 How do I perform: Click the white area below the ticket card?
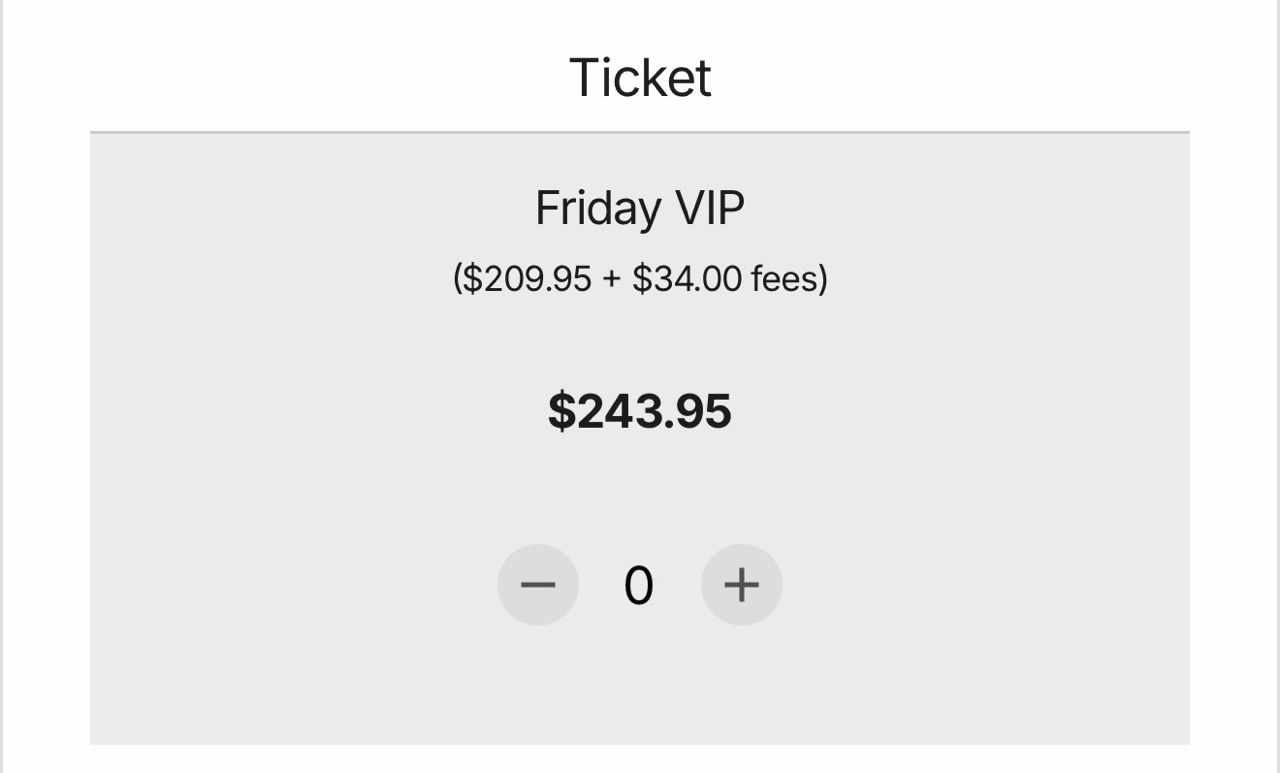click(640, 759)
